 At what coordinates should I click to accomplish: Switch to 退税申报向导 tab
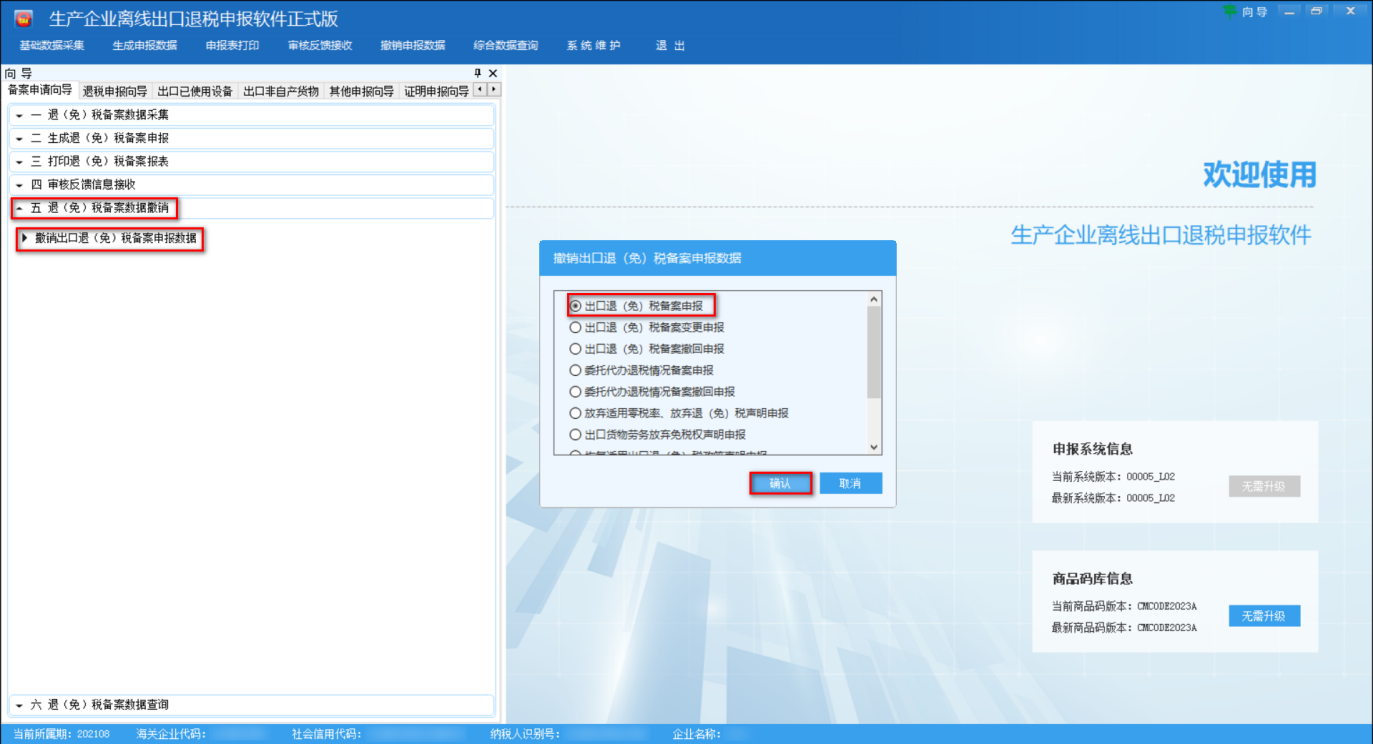[115, 91]
